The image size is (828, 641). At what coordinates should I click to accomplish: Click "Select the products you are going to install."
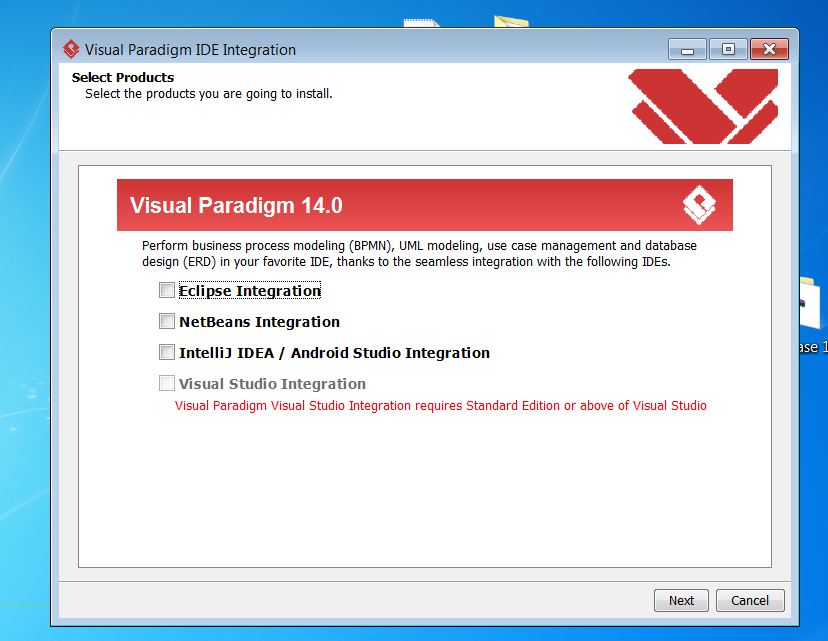(209, 94)
